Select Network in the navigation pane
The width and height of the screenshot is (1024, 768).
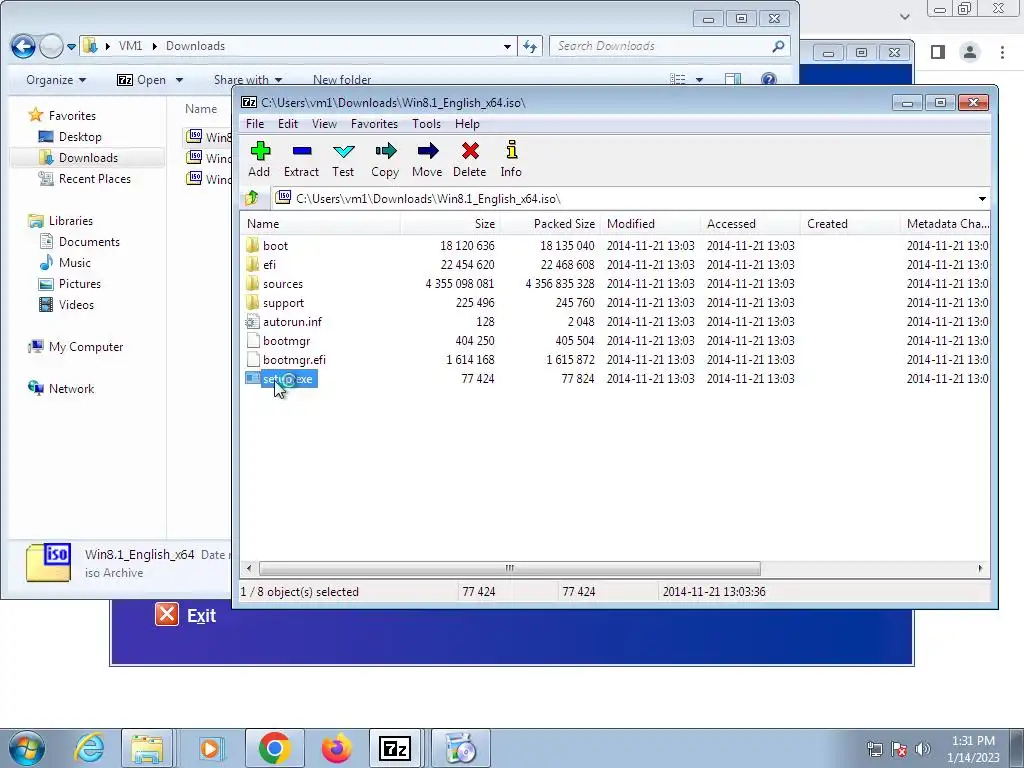(71, 389)
